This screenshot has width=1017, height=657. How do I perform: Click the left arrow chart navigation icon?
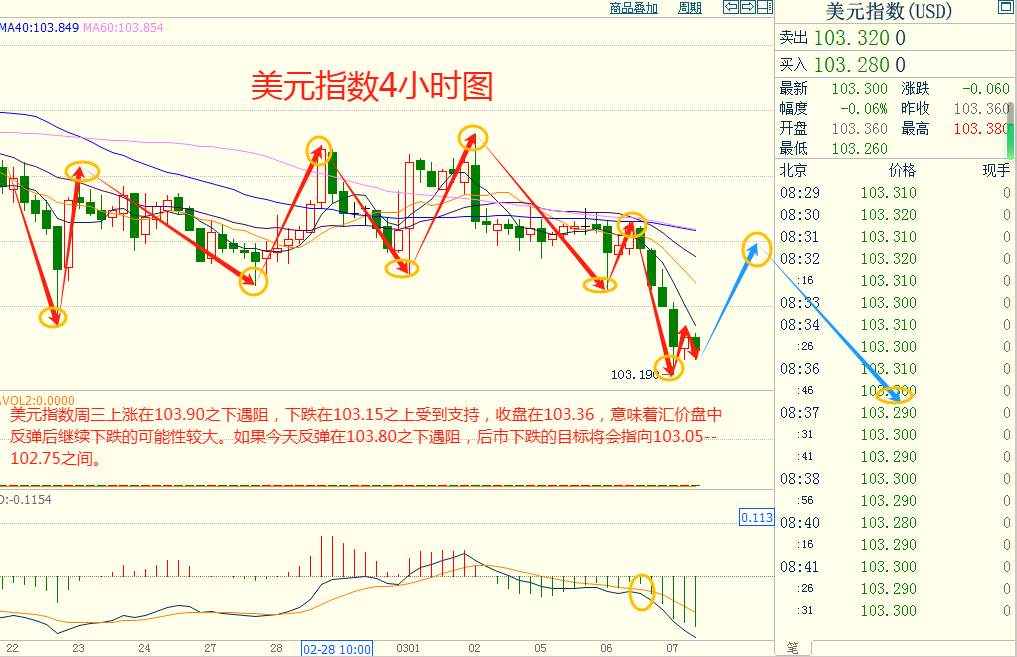tap(731, 7)
